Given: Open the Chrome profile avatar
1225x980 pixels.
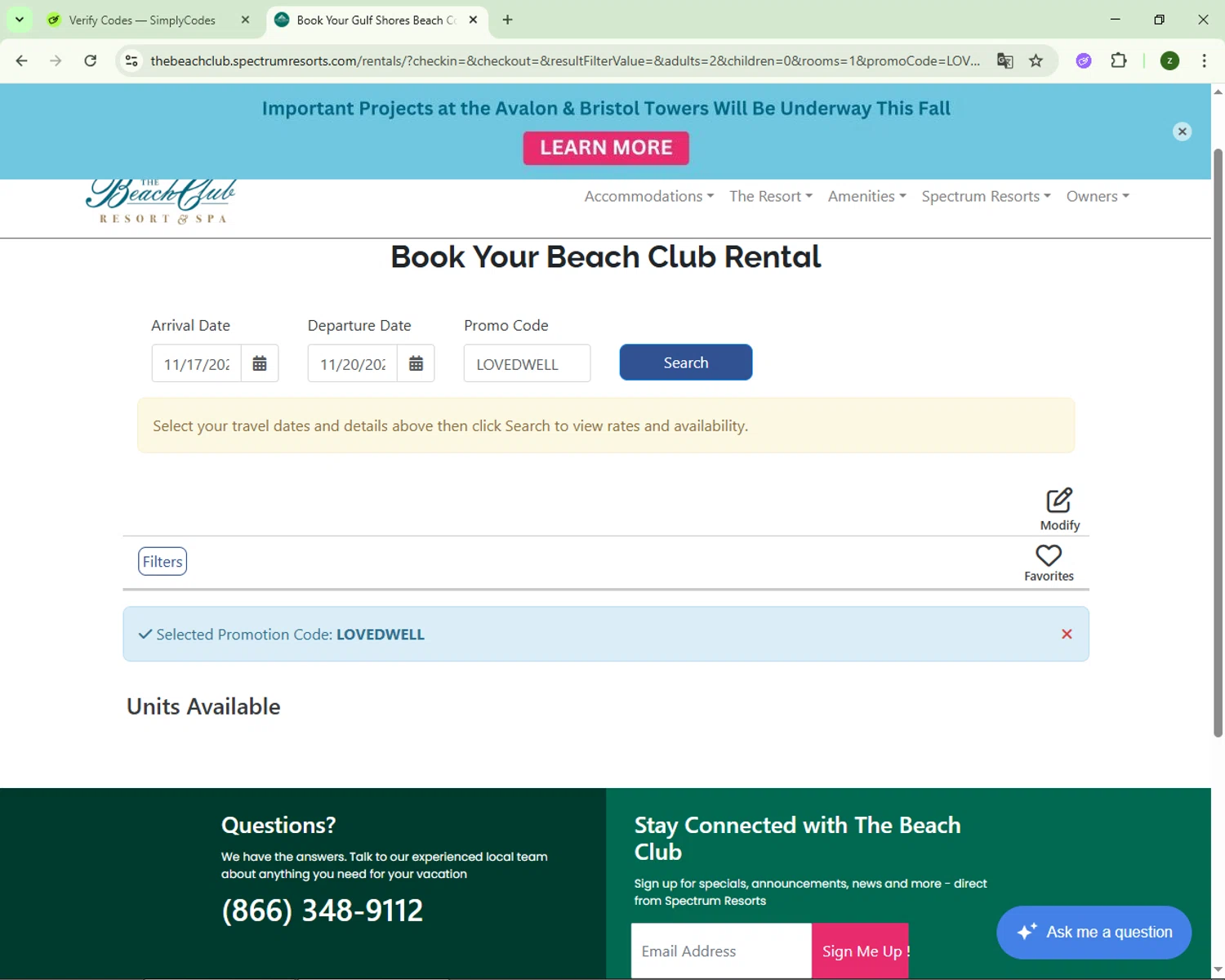Looking at the screenshot, I should [x=1169, y=60].
